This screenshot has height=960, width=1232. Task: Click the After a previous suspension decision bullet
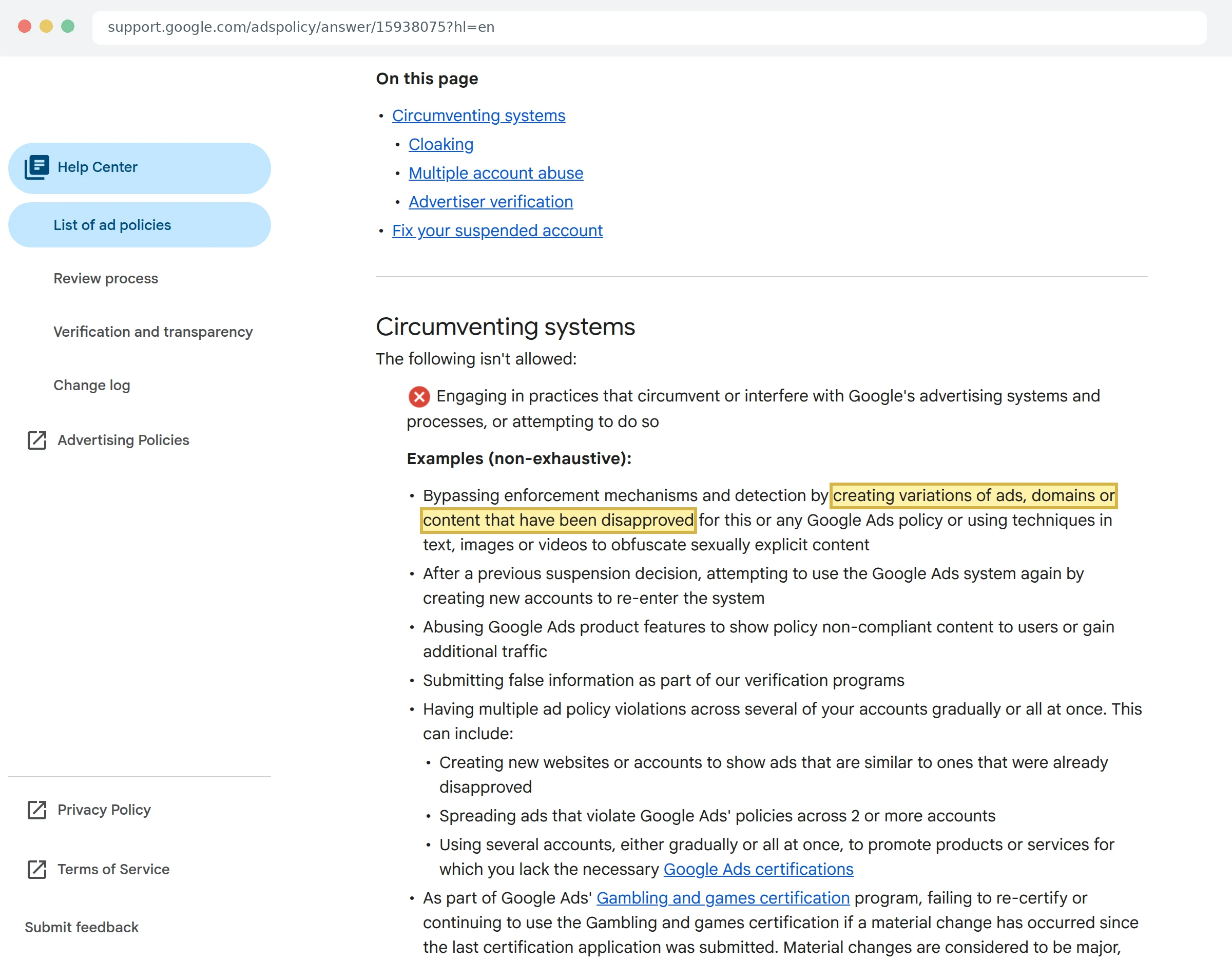click(753, 586)
